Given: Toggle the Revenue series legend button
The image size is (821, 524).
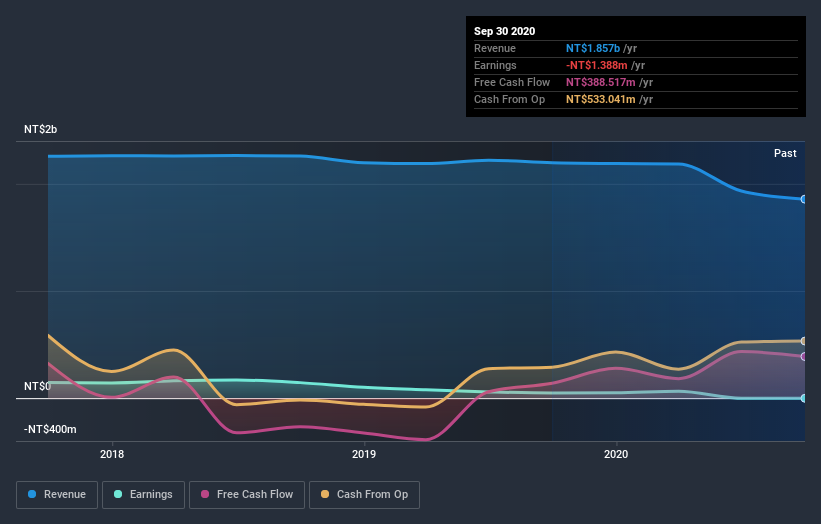Looking at the screenshot, I should 57,495.
